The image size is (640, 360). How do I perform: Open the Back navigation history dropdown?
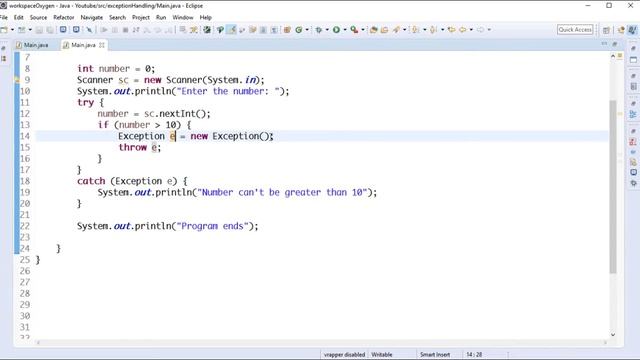coord(471,30)
